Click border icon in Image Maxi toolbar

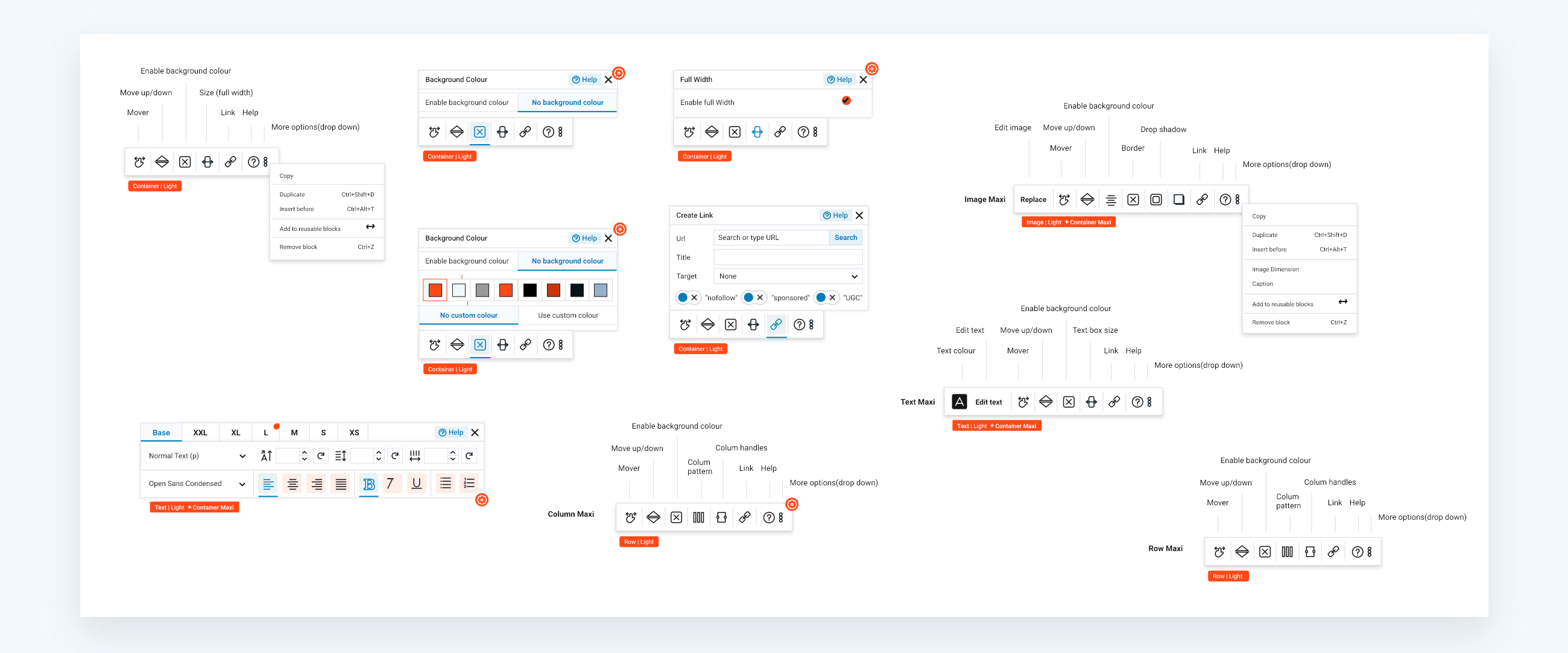tap(1156, 200)
